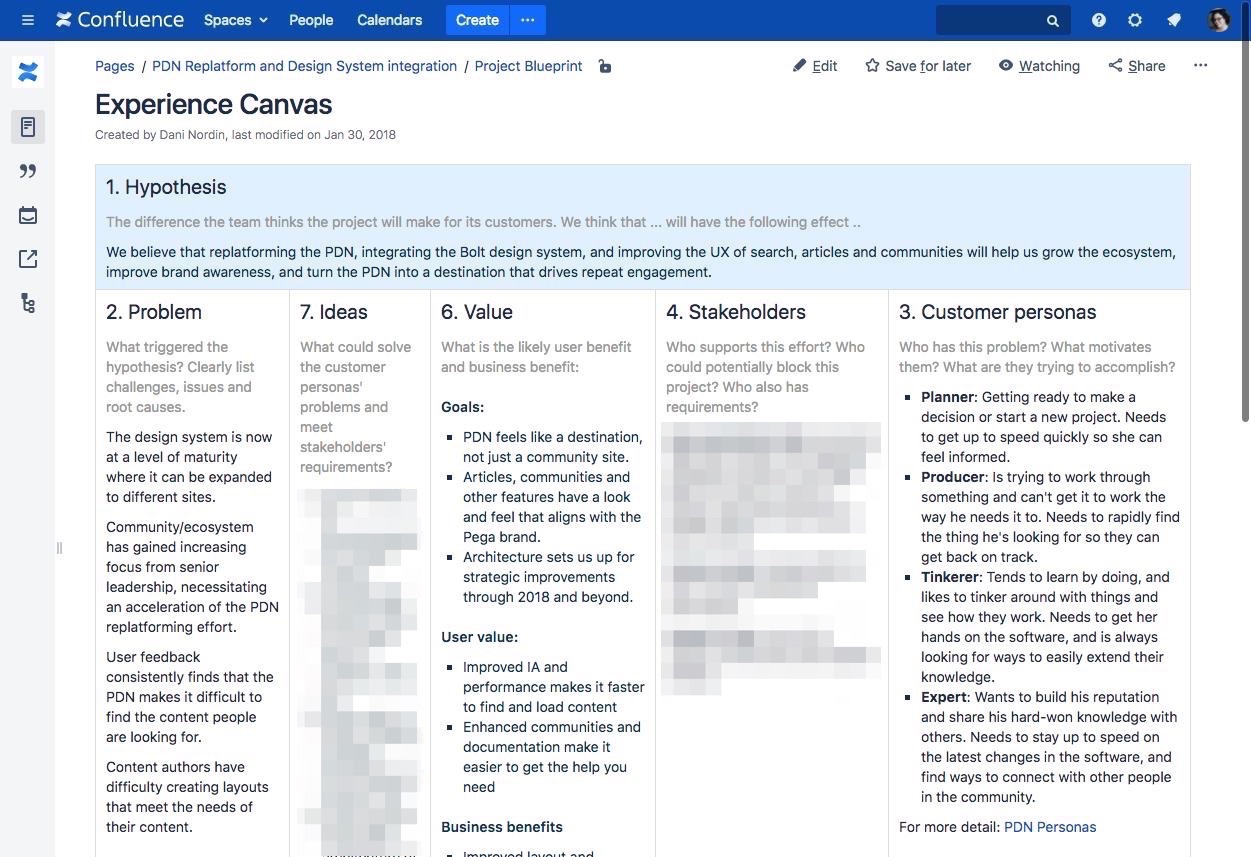Open the hamburger app switcher menu
The width and height of the screenshot is (1251, 857).
point(28,20)
